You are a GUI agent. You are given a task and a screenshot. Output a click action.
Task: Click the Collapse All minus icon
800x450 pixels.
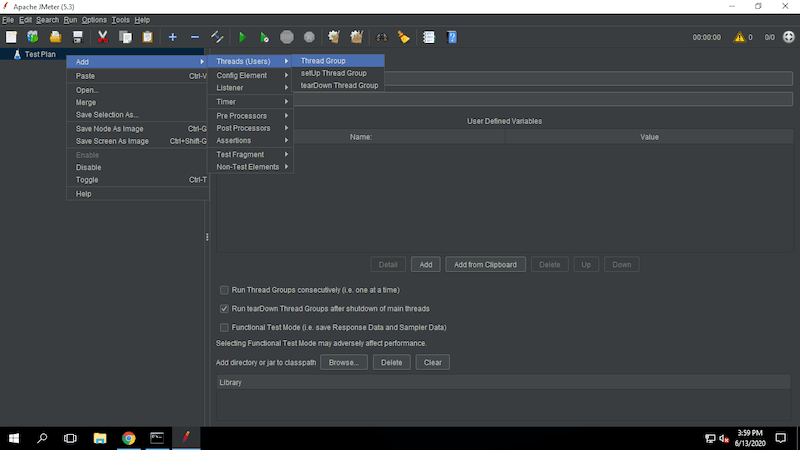pyautogui.click(x=195, y=37)
